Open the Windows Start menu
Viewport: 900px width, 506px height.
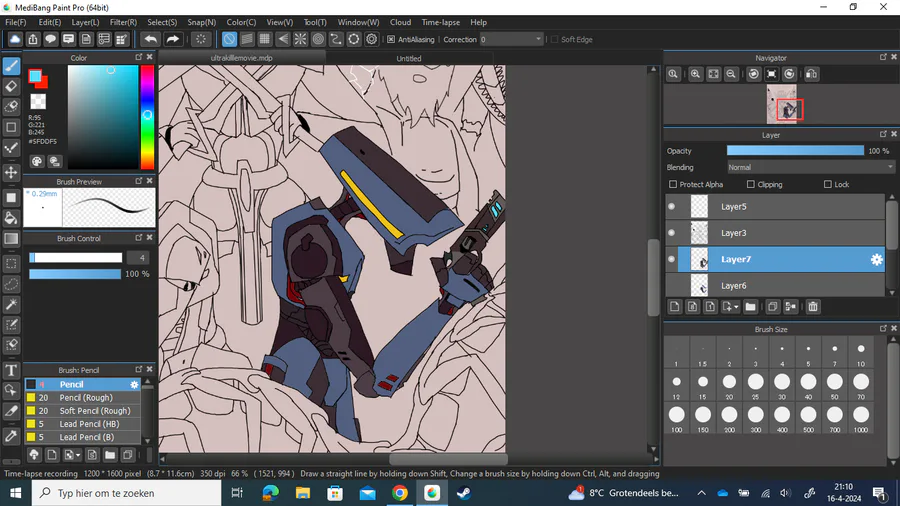[x=15, y=493]
